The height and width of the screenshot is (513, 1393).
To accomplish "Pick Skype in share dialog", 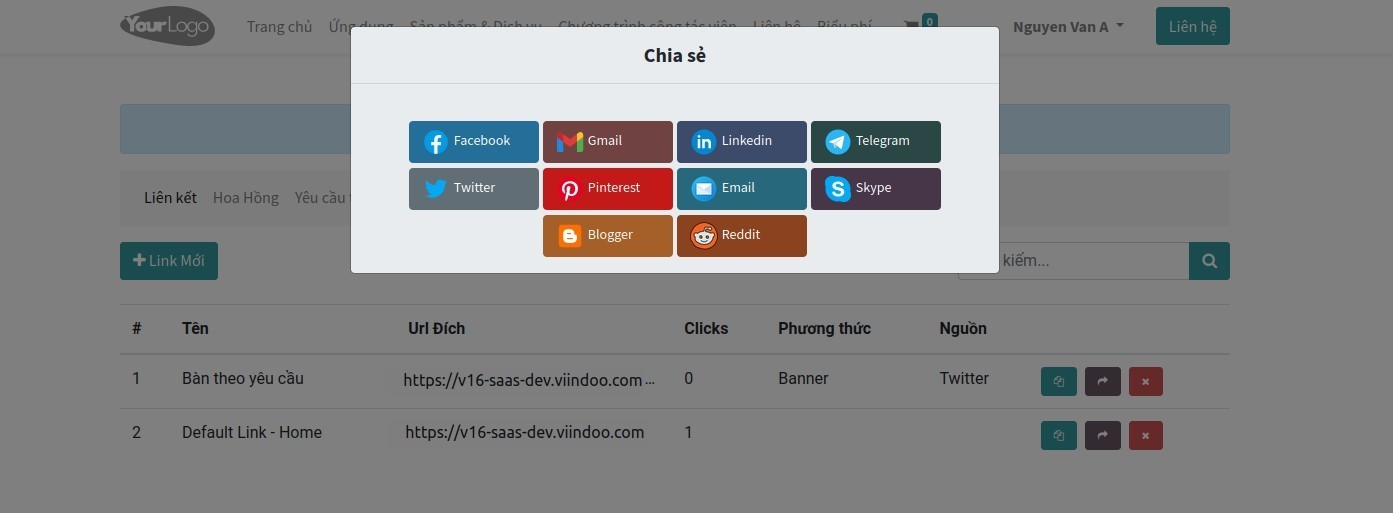I will (875, 189).
